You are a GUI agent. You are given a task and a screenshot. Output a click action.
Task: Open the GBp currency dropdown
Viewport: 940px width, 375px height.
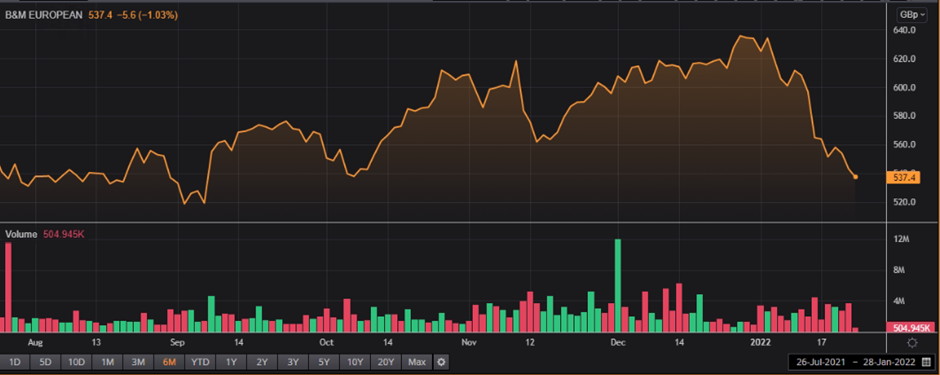tap(911, 15)
